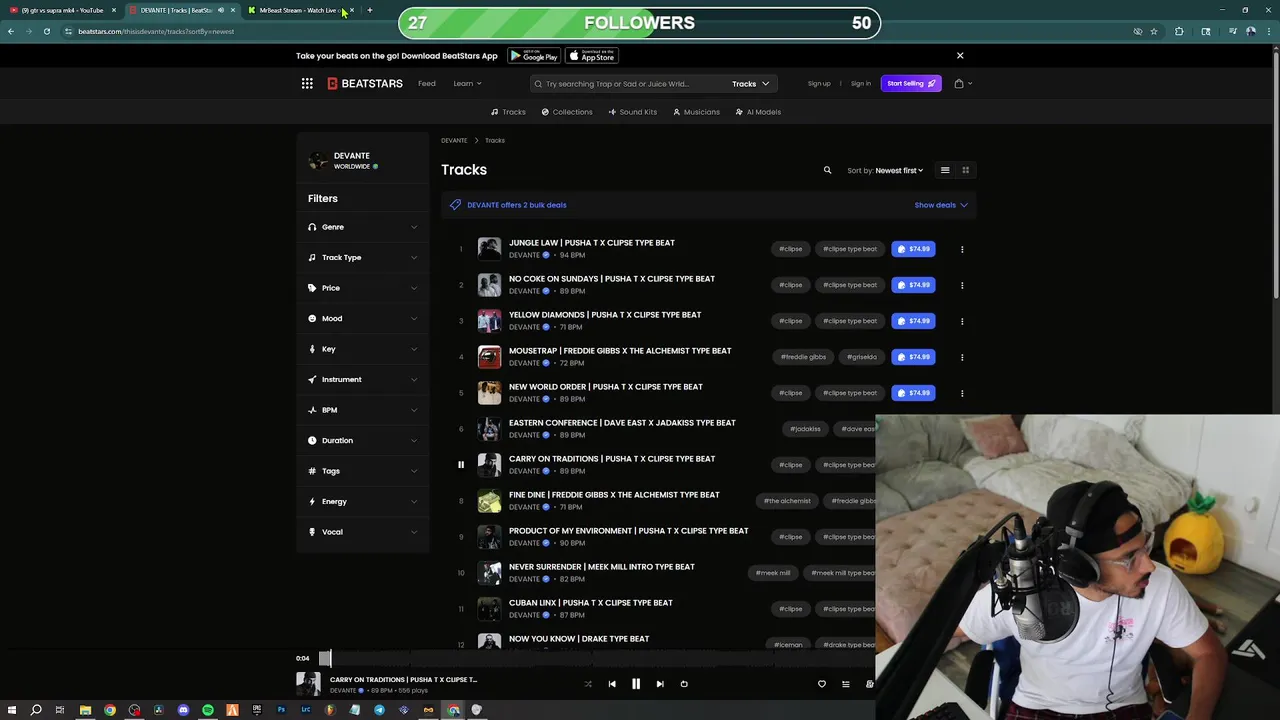The width and height of the screenshot is (1280, 720).
Task: Open more options for Mousetrap track
Action: coord(962,357)
